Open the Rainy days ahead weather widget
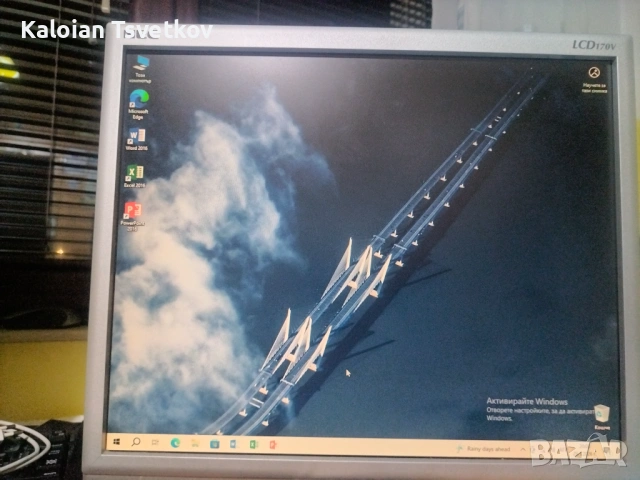This screenshot has width=640, height=480. [x=484, y=449]
